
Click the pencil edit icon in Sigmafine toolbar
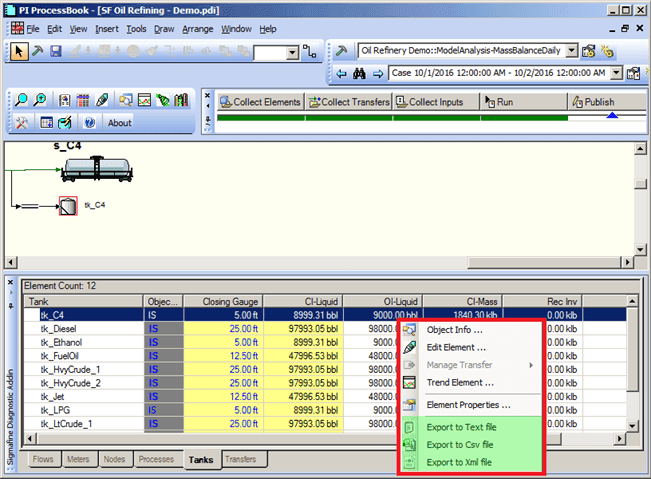[x=102, y=100]
